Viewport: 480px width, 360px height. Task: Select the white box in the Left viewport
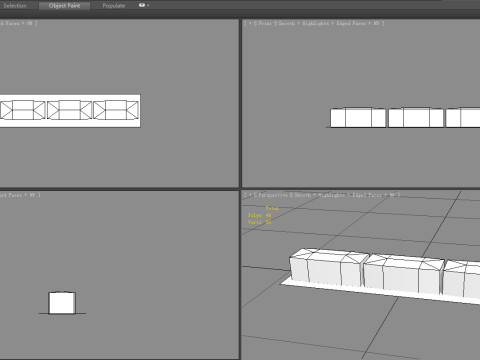pos(62,303)
